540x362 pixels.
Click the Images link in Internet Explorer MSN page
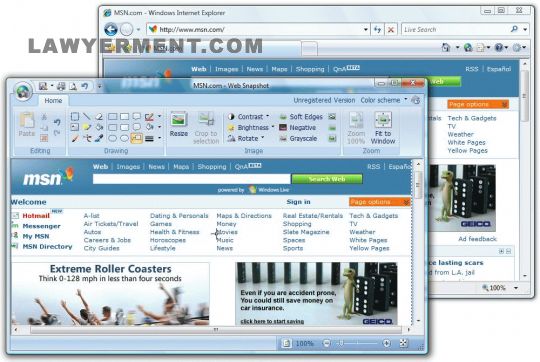(x=226, y=69)
